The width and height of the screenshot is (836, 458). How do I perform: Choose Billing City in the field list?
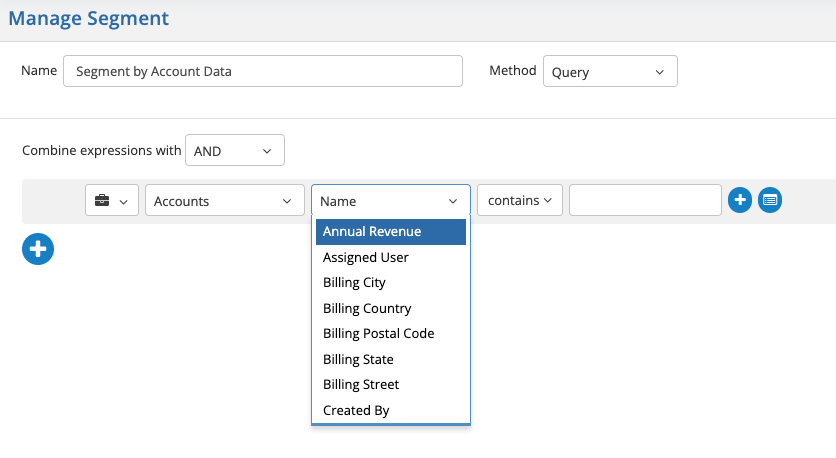pyautogui.click(x=391, y=283)
